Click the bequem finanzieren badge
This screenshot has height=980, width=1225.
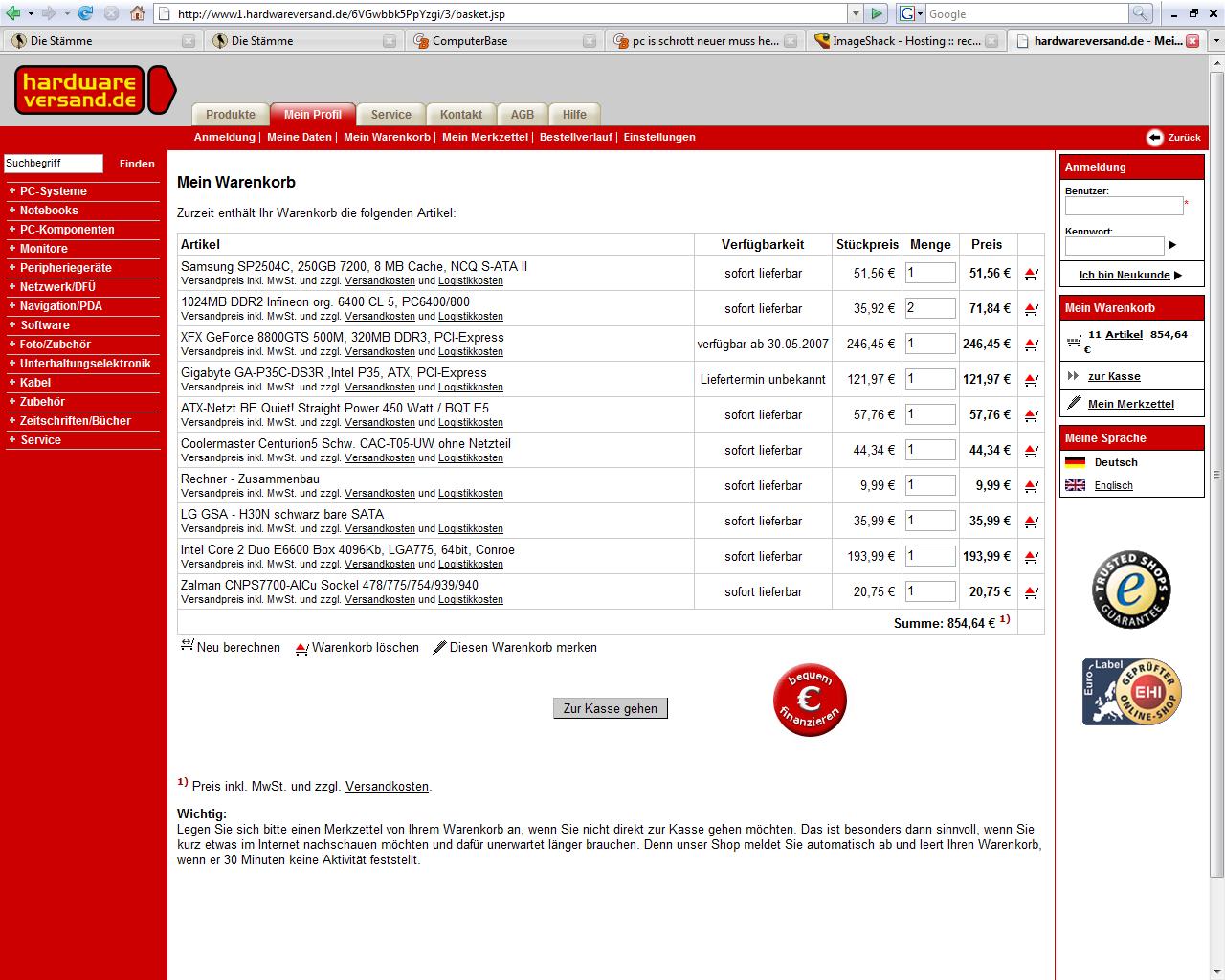810,700
